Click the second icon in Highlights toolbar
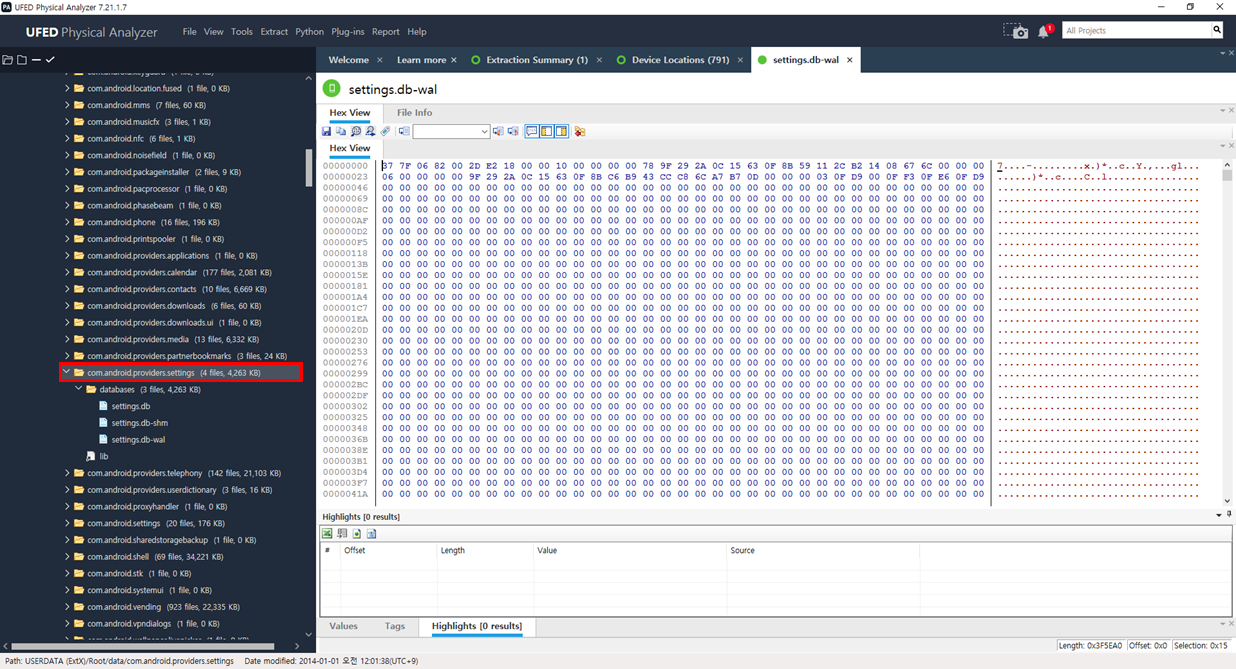This screenshot has height=669, width=1236. 342,534
